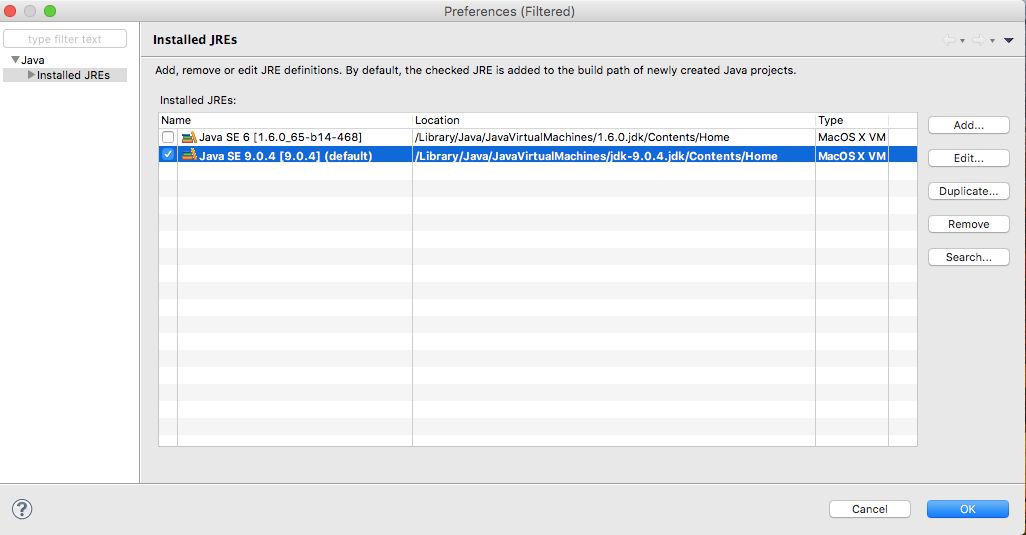
Task: Click the Search... button
Action: (968, 257)
